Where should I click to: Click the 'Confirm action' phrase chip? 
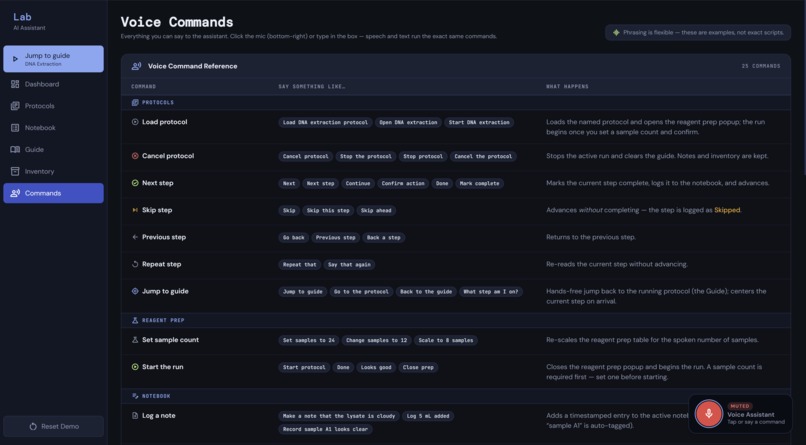(x=403, y=183)
